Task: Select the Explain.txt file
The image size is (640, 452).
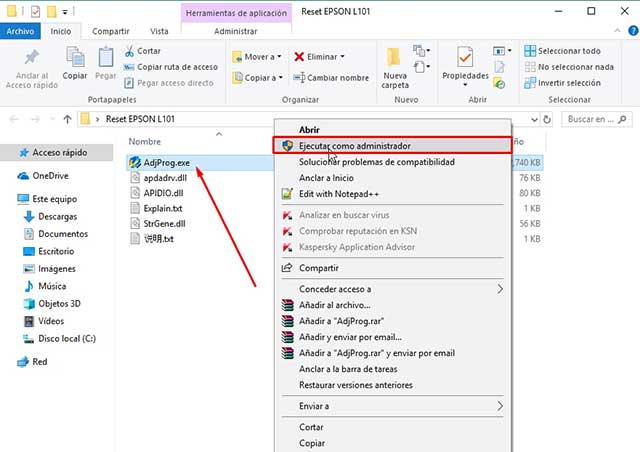Action: pos(163,208)
